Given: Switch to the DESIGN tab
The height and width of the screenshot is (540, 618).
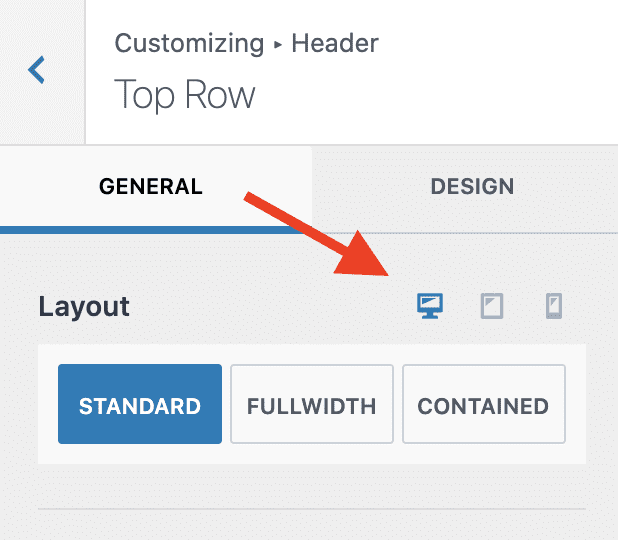Looking at the screenshot, I should [472, 186].
